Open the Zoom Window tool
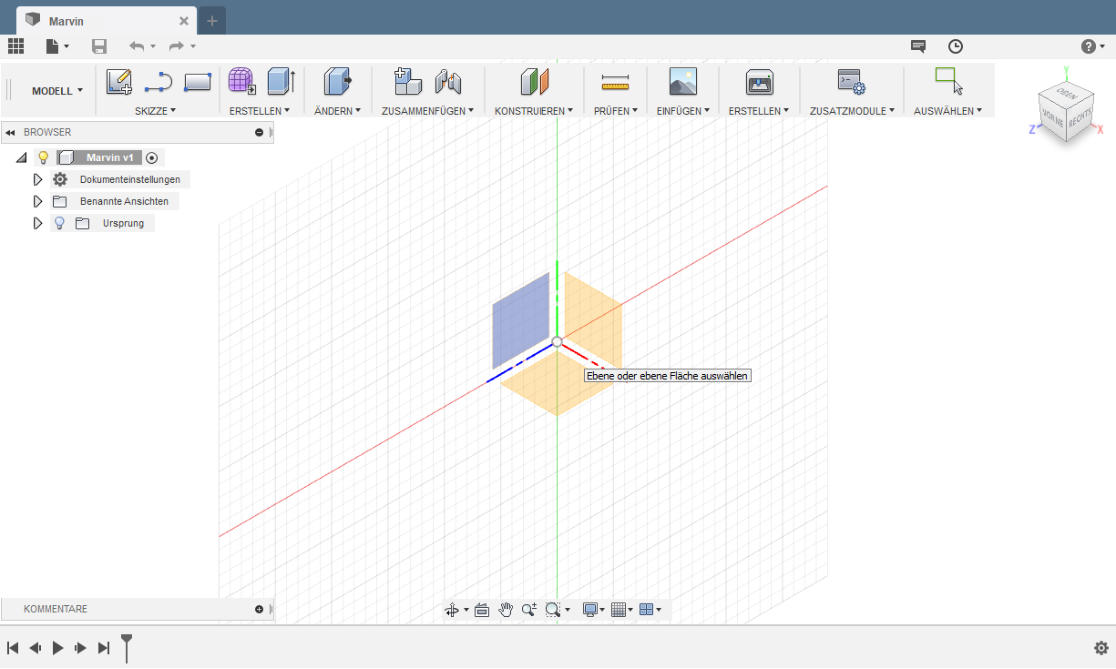The width and height of the screenshot is (1116, 669). 552,610
